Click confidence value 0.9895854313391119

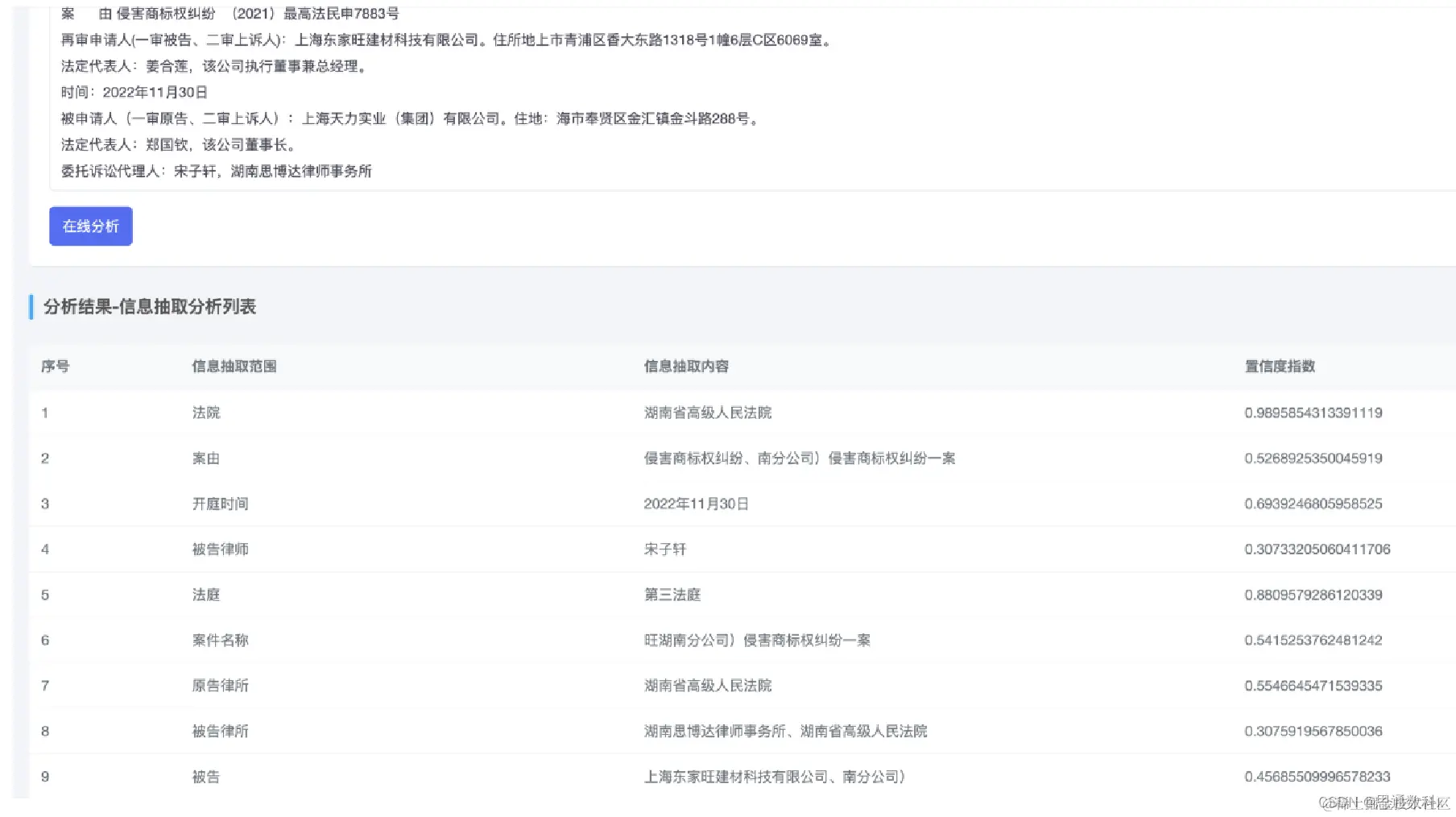coord(1313,413)
